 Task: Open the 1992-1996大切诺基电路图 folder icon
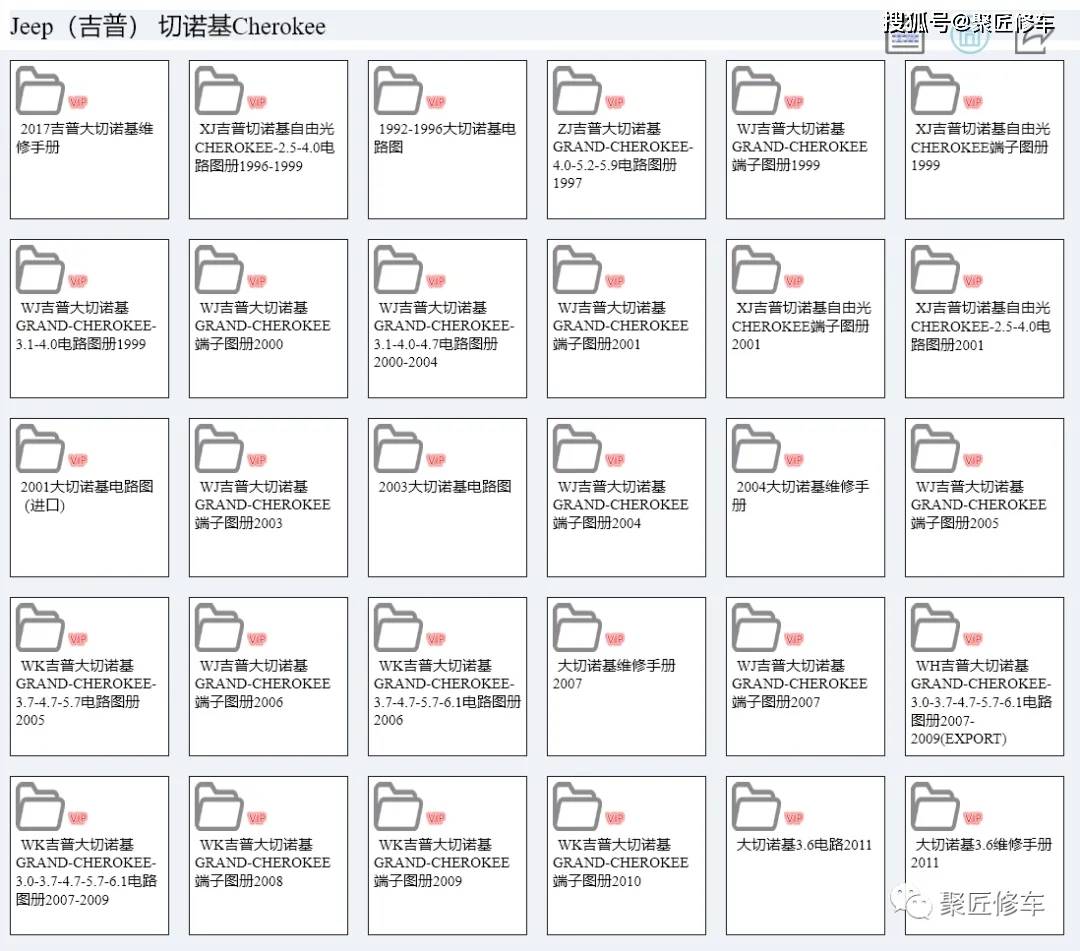pyautogui.click(x=398, y=90)
